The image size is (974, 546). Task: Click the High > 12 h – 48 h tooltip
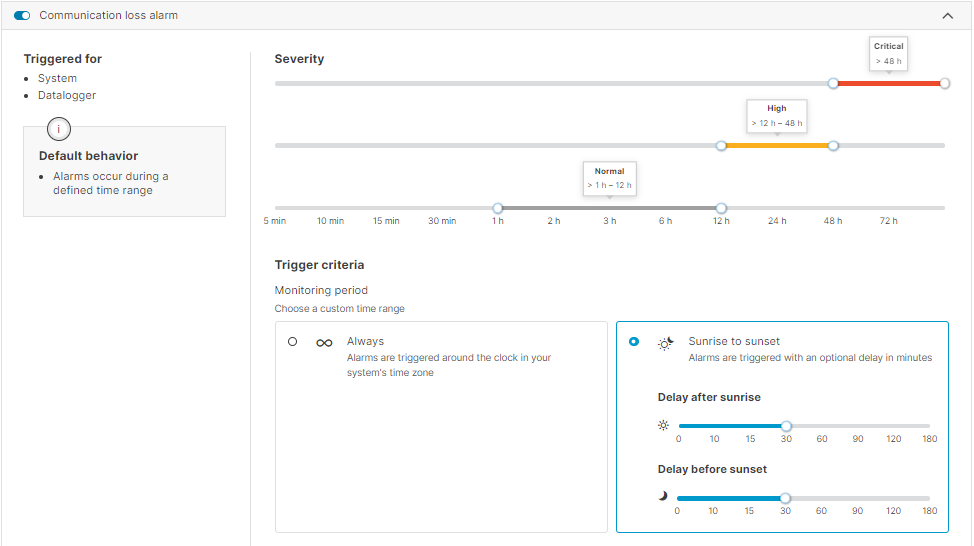(777, 116)
